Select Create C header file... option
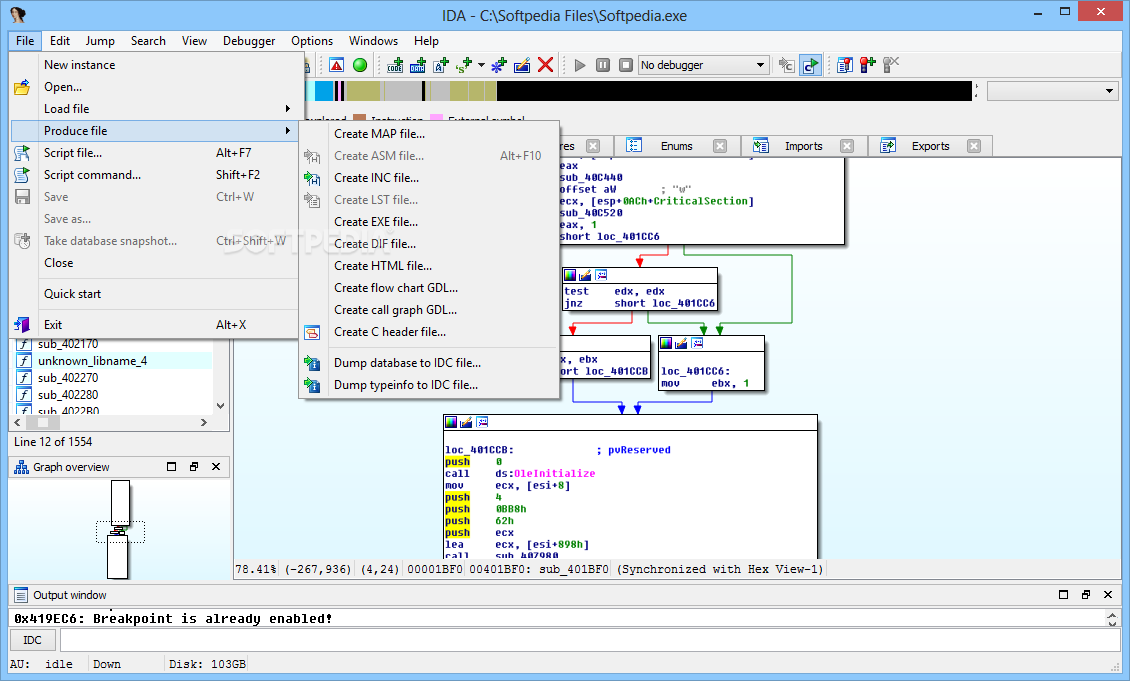Image resolution: width=1130 pixels, height=681 pixels. coord(430,332)
